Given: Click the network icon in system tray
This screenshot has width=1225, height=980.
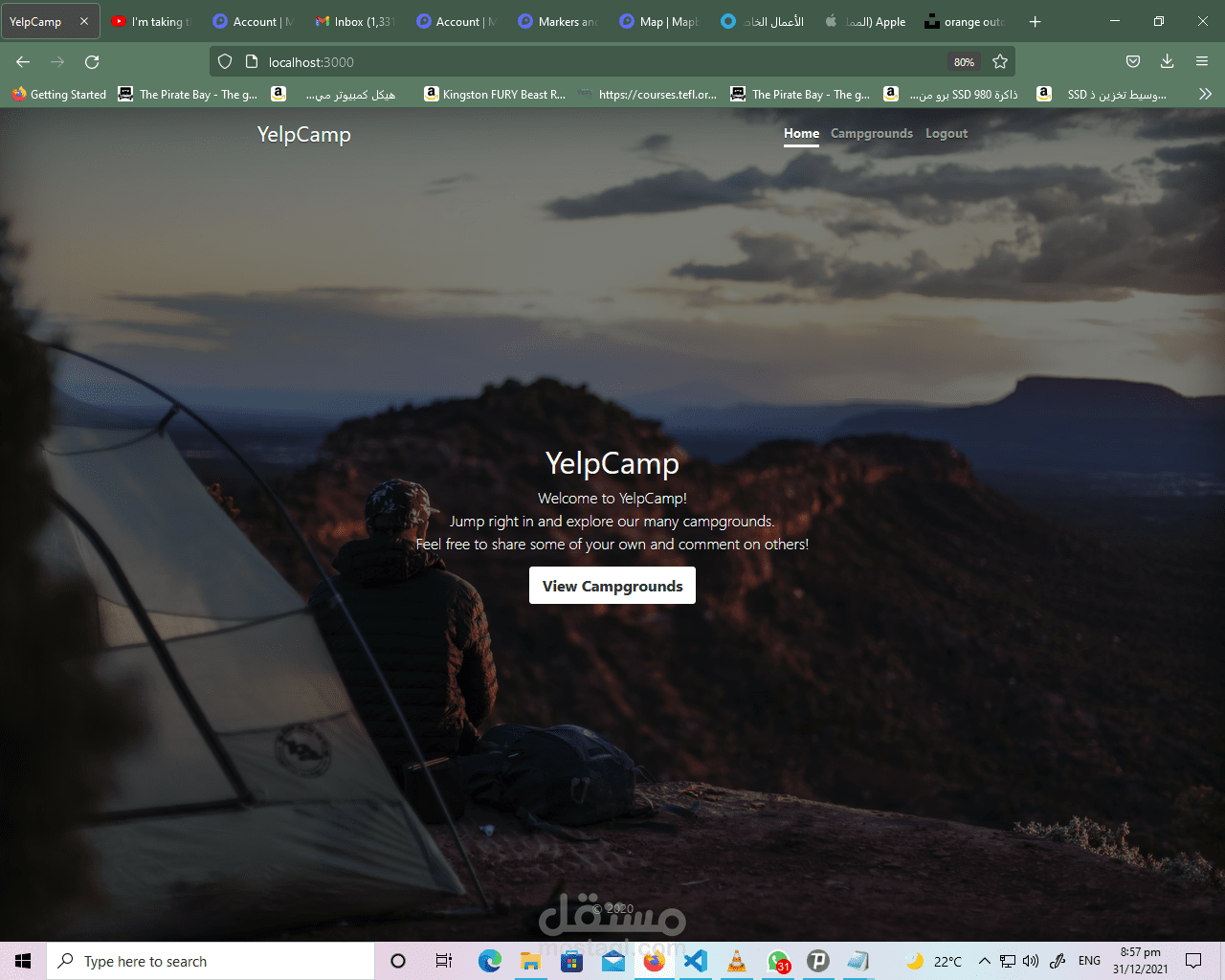Looking at the screenshot, I should [x=1008, y=961].
